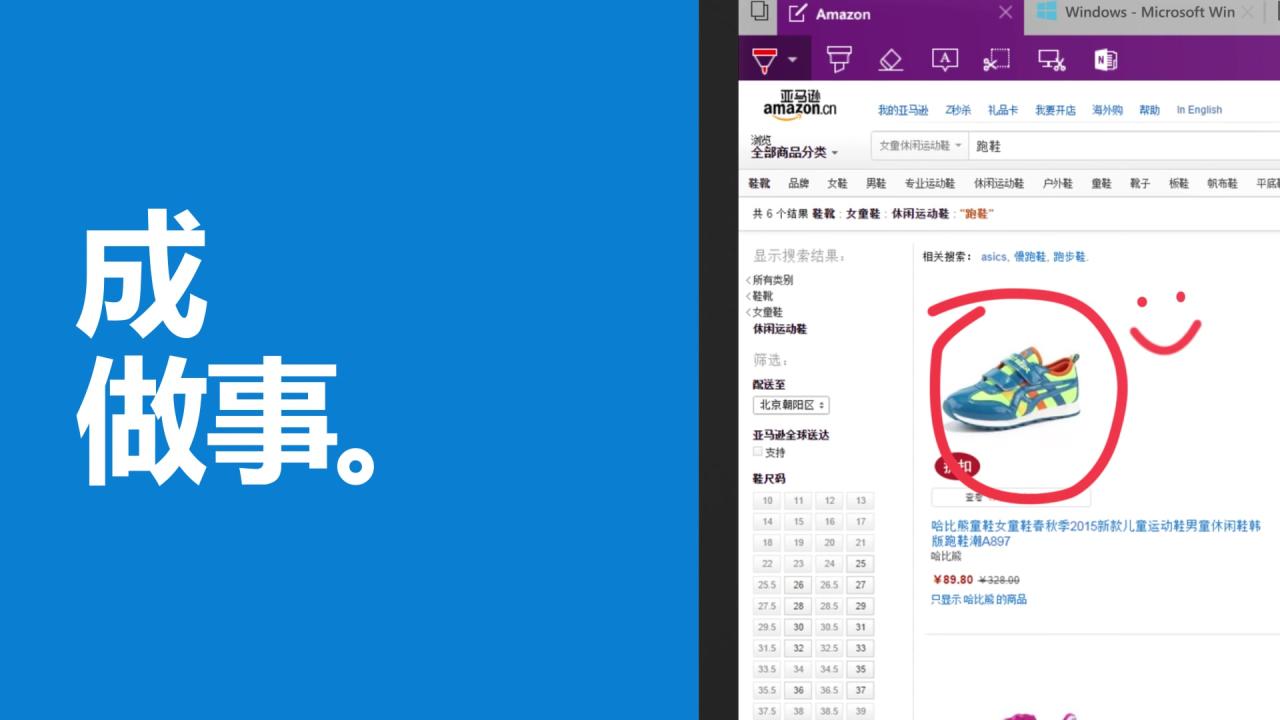Open the pen tool dropdown arrow
Image resolution: width=1280 pixels, height=720 pixels.
pyautogui.click(x=793, y=58)
